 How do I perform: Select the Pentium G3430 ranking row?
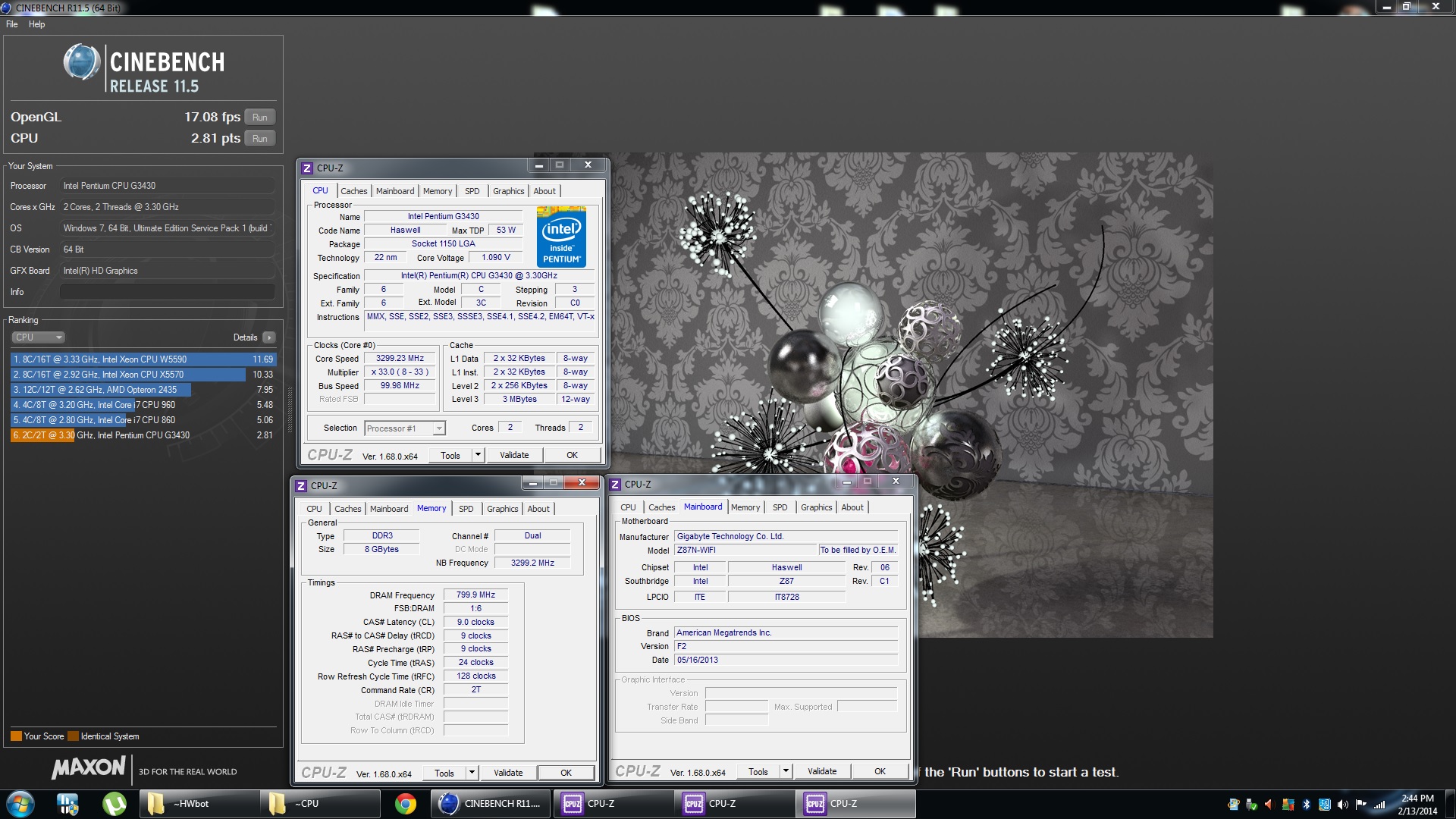[143, 435]
